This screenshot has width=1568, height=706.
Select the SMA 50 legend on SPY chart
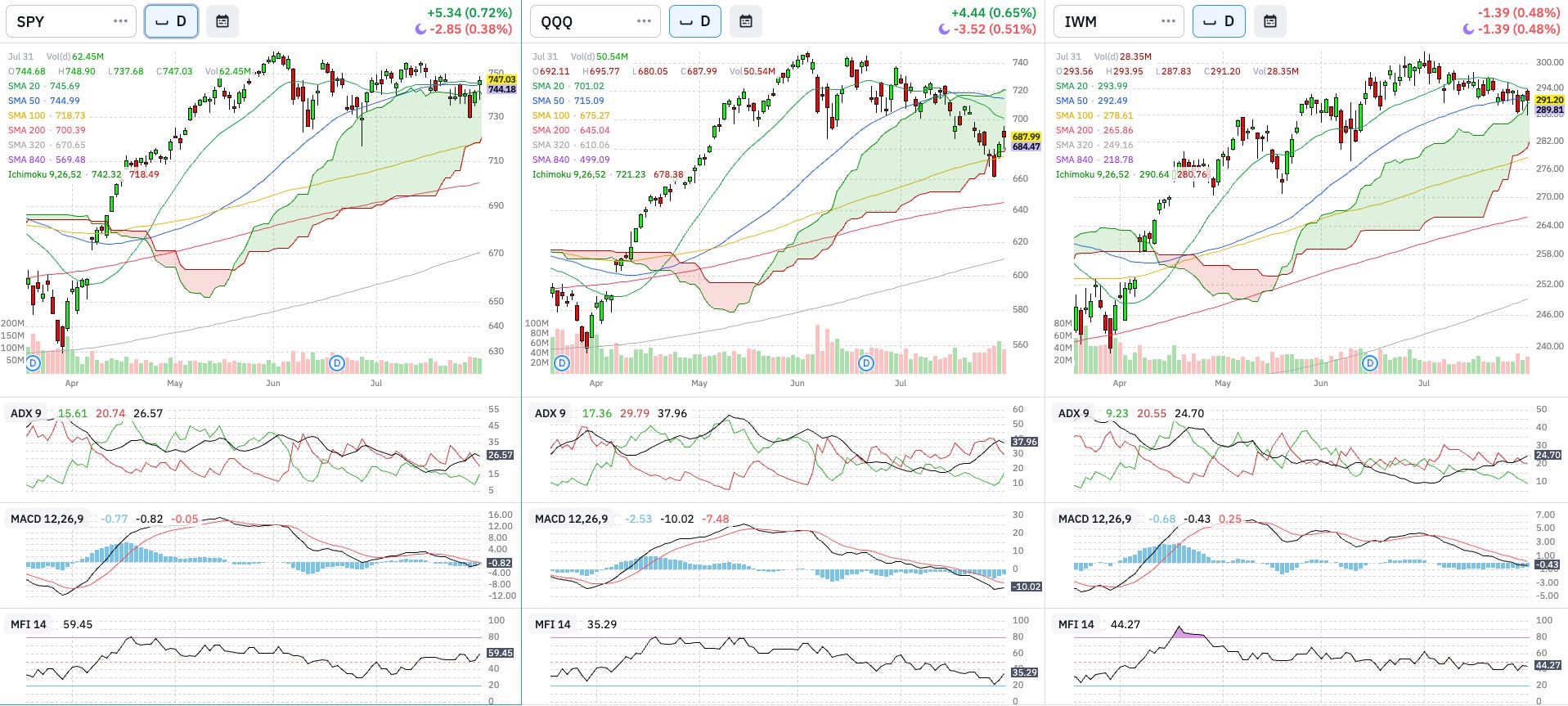[44, 101]
